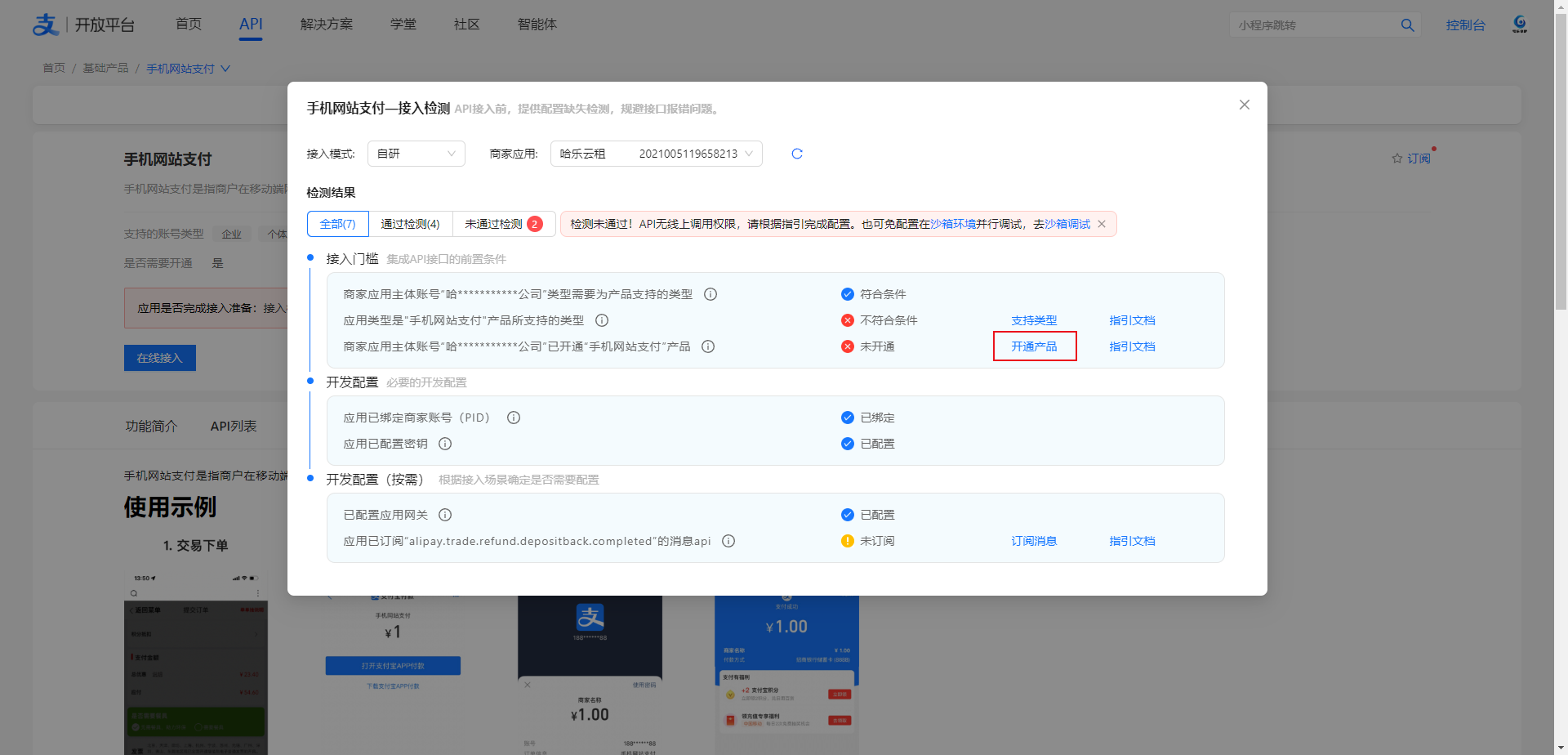Open the 智能体 navigation item
This screenshot has width=1568, height=755.
coord(537,25)
